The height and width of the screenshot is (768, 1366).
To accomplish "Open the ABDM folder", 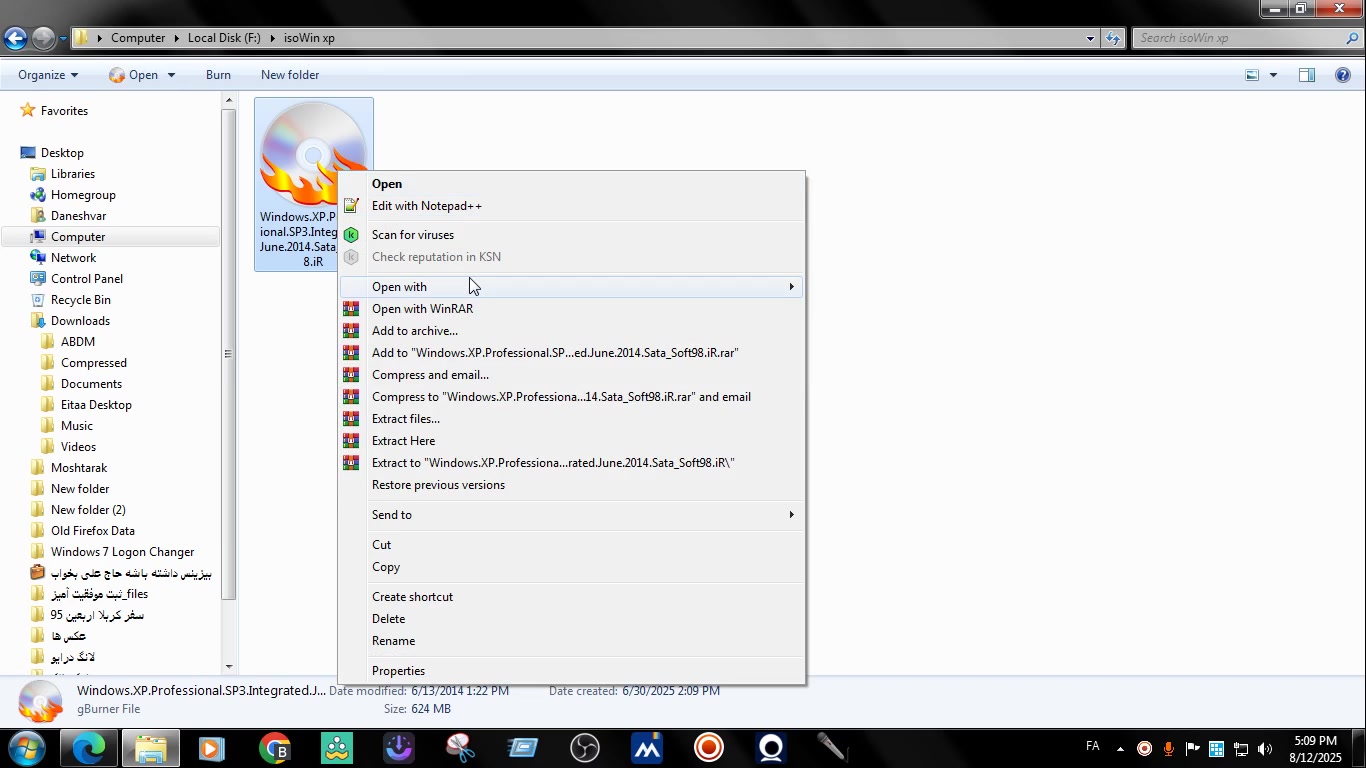I will pos(78,342).
